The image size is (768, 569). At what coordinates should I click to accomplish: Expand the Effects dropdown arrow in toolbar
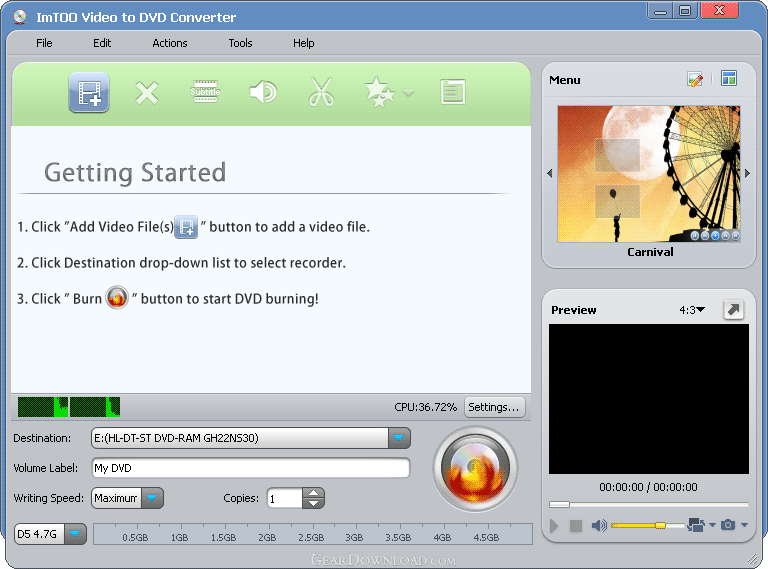click(408, 93)
